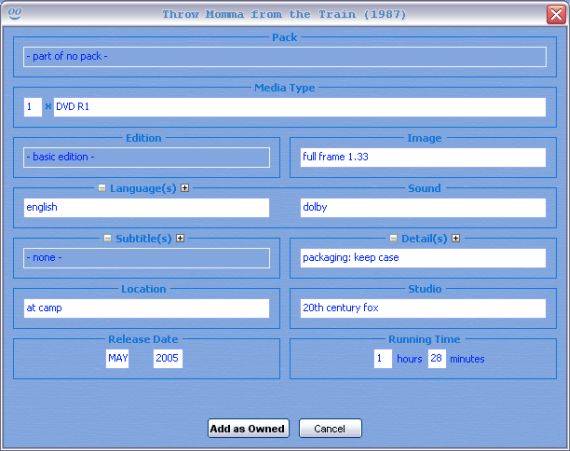The image size is (570, 451).
Task: Click the smiley app icon in title bar
Action: [x=15, y=14]
